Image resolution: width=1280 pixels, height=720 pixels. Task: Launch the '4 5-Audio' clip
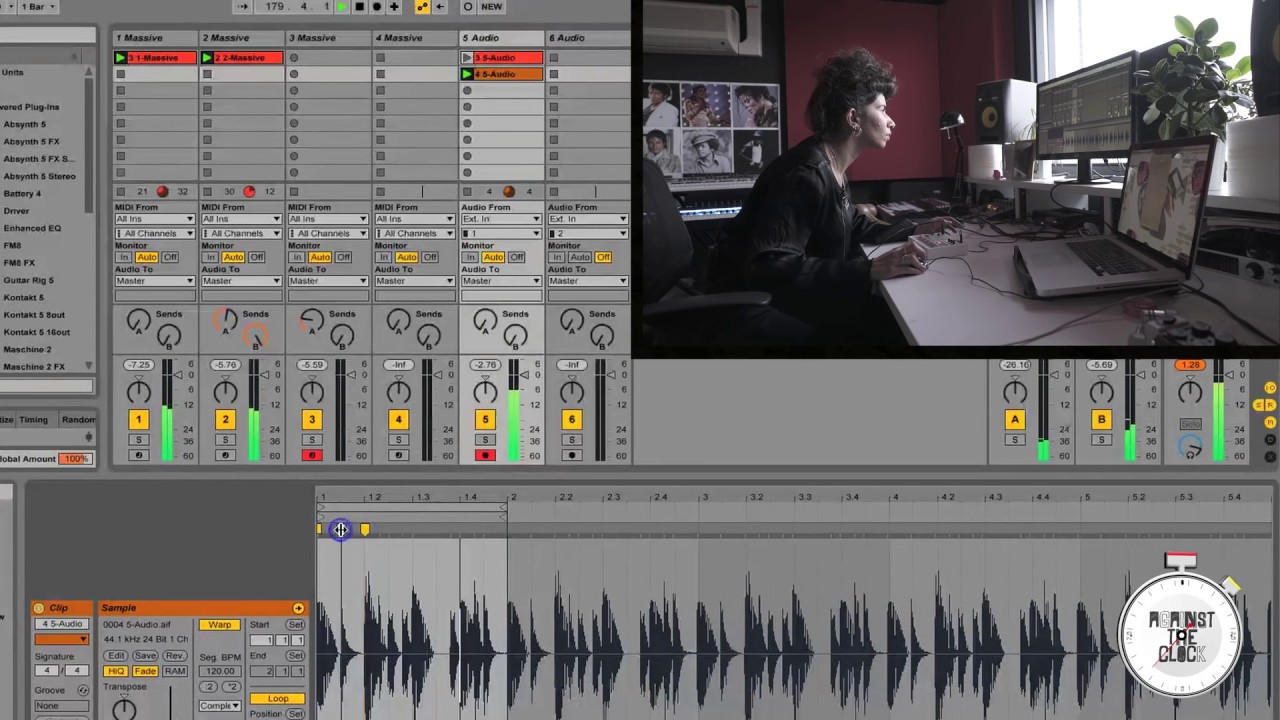(x=467, y=74)
